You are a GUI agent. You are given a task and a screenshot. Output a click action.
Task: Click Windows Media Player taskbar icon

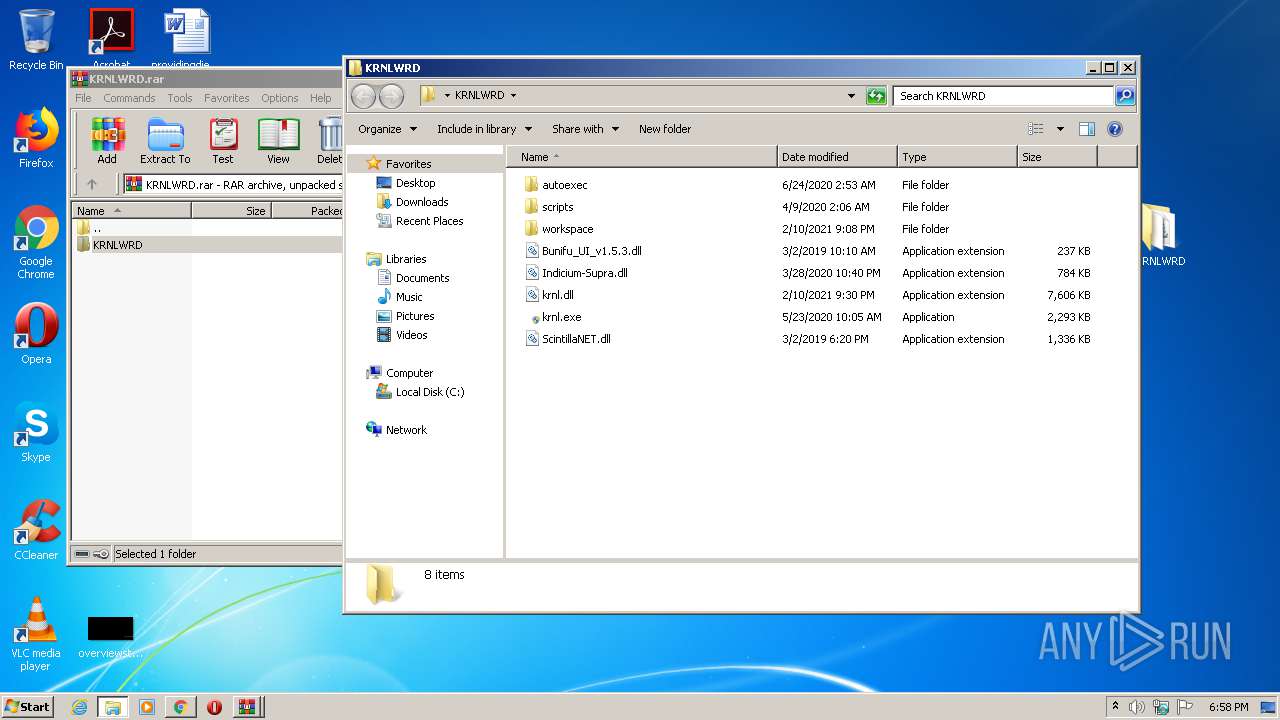point(147,707)
